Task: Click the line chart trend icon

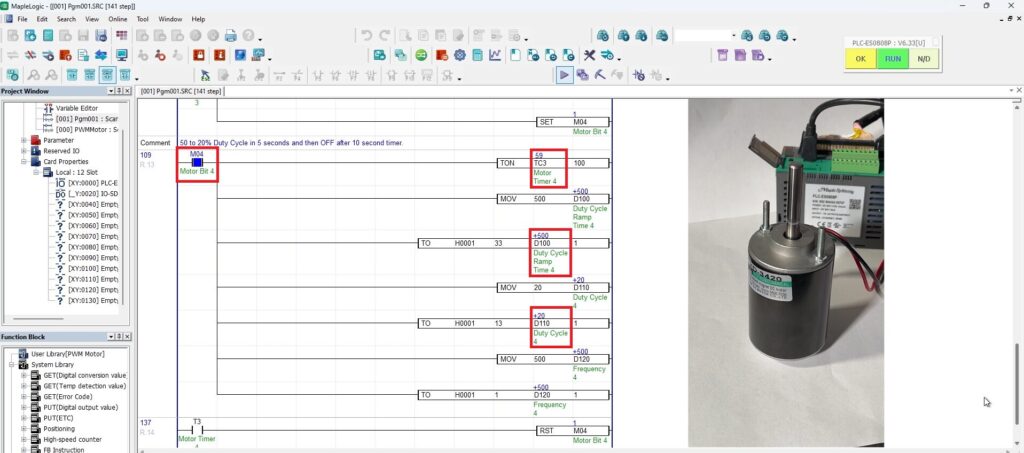Action: [x=495, y=55]
